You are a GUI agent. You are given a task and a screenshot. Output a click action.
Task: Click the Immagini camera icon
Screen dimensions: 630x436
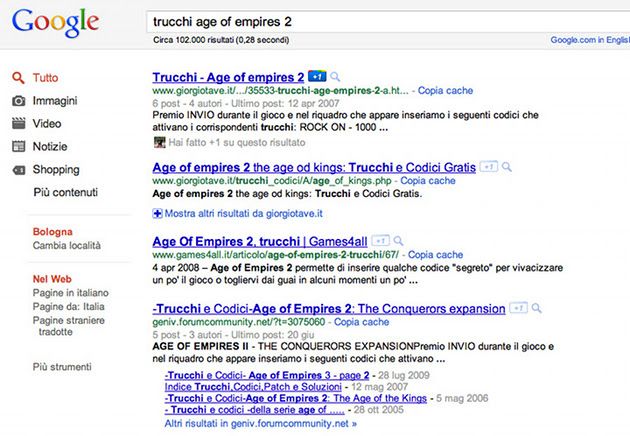[18, 101]
